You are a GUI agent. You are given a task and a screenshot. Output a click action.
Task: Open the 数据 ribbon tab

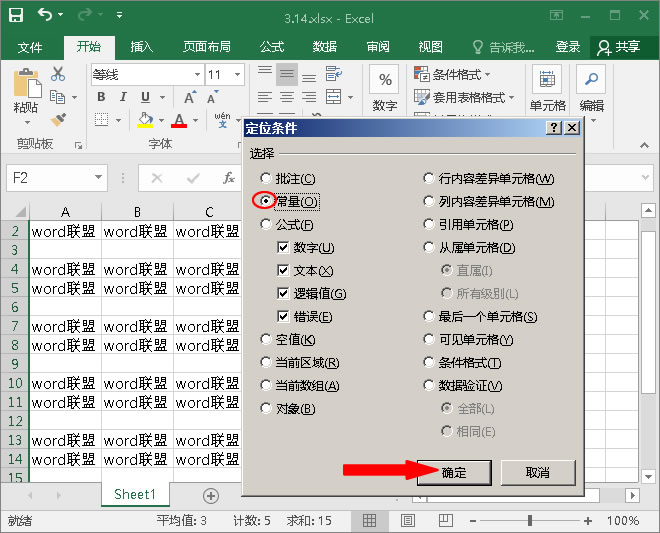click(x=325, y=47)
